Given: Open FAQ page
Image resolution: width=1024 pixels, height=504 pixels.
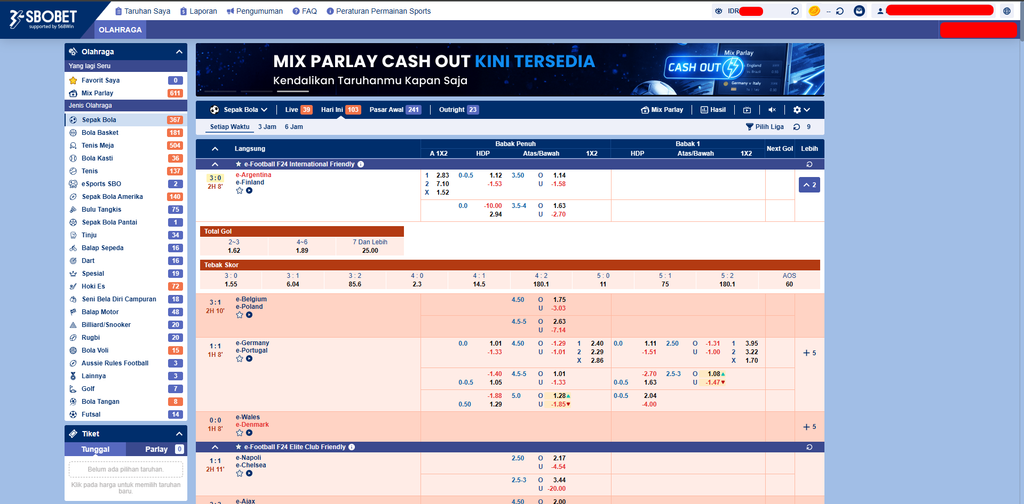Looking at the screenshot, I should 304,11.
